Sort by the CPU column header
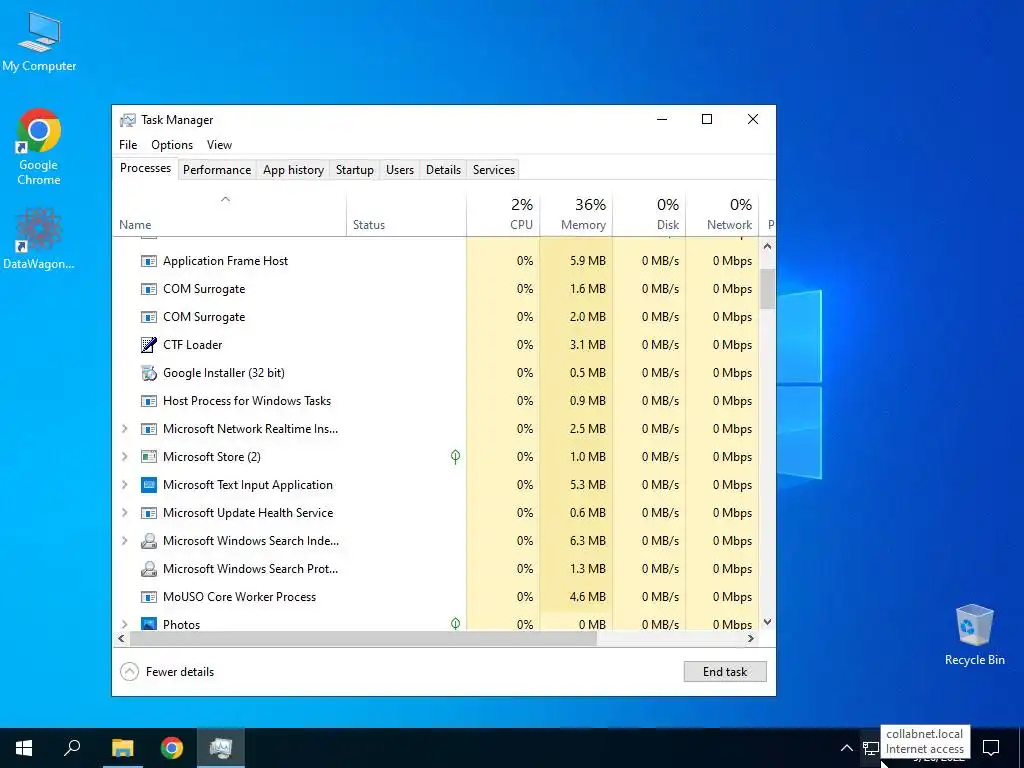 (x=503, y=214)
